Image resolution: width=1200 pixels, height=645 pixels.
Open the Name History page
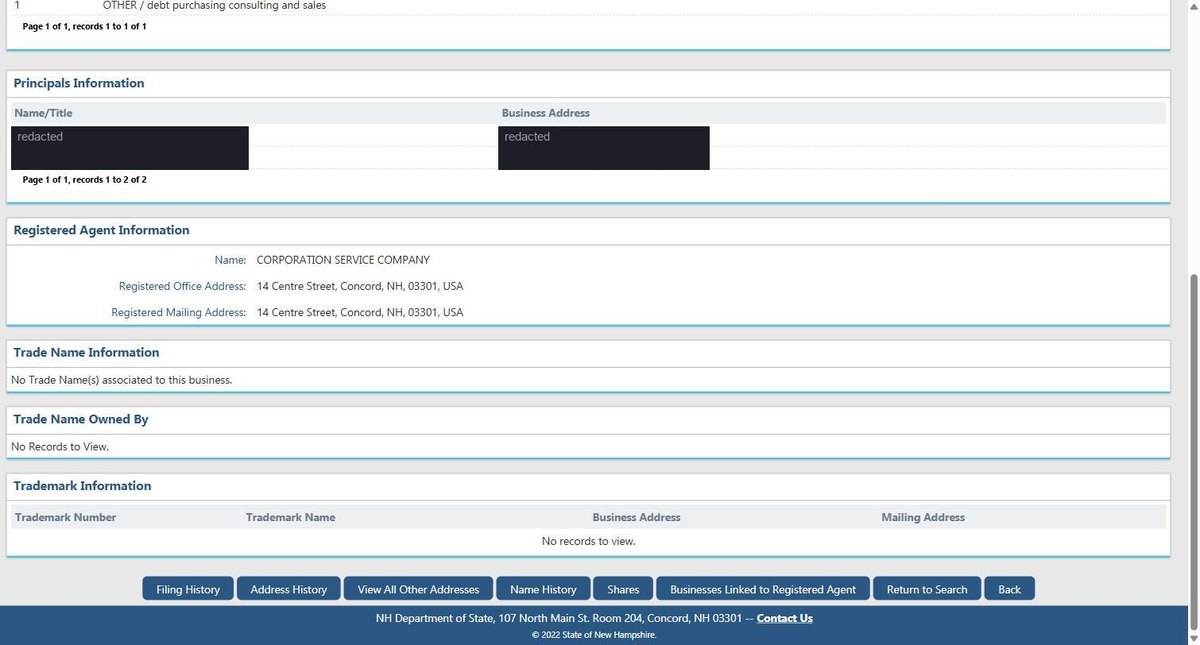point(543,589)
